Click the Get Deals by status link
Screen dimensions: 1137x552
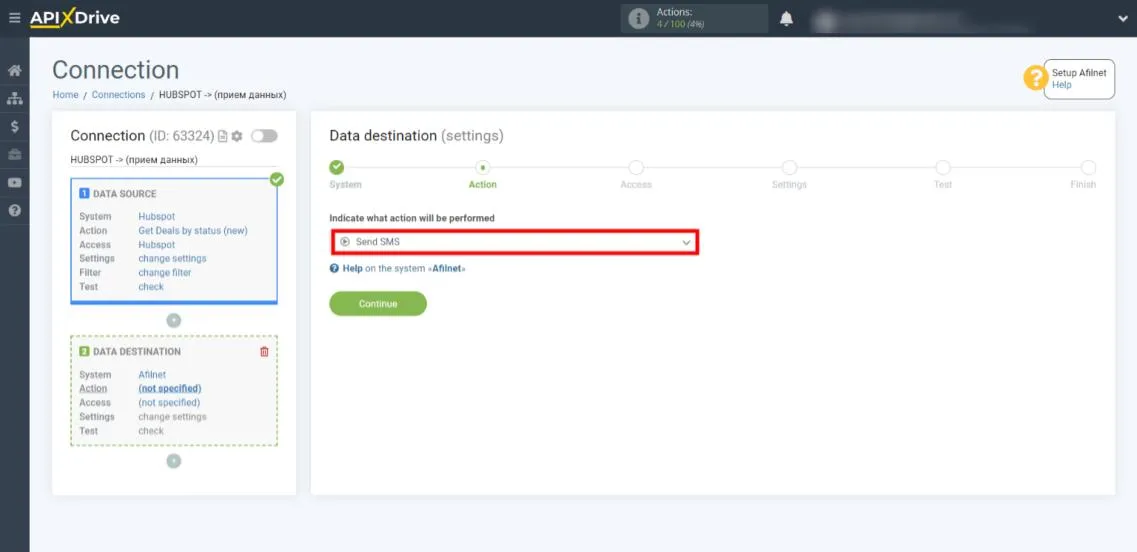pyautogui.click(x=192, y=231)
